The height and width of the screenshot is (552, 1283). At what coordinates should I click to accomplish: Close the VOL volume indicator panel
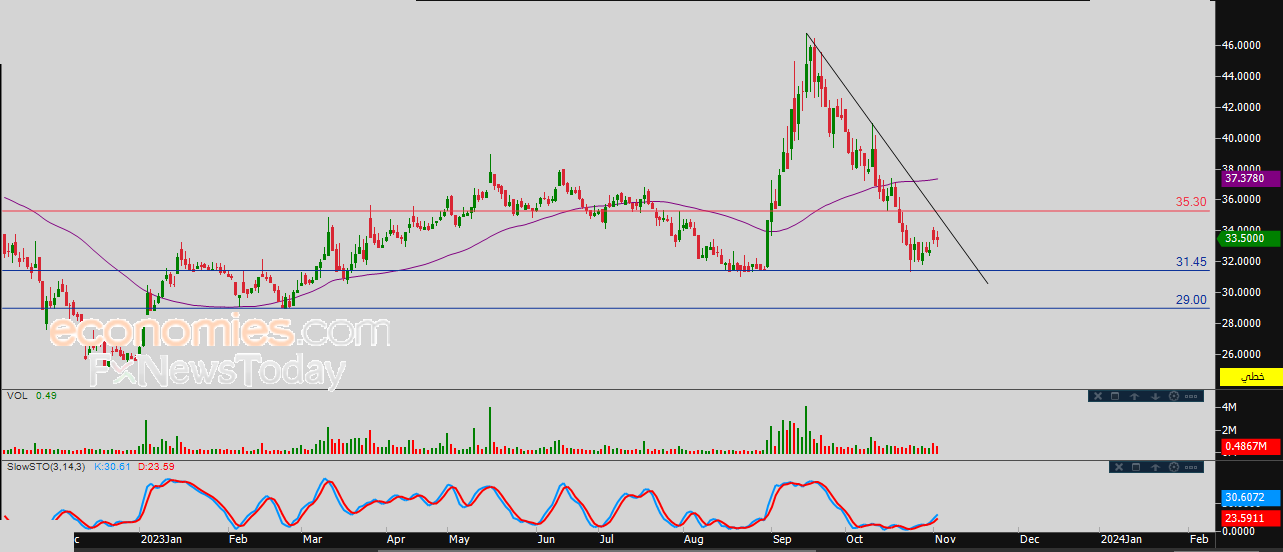tap(1098, 396)
